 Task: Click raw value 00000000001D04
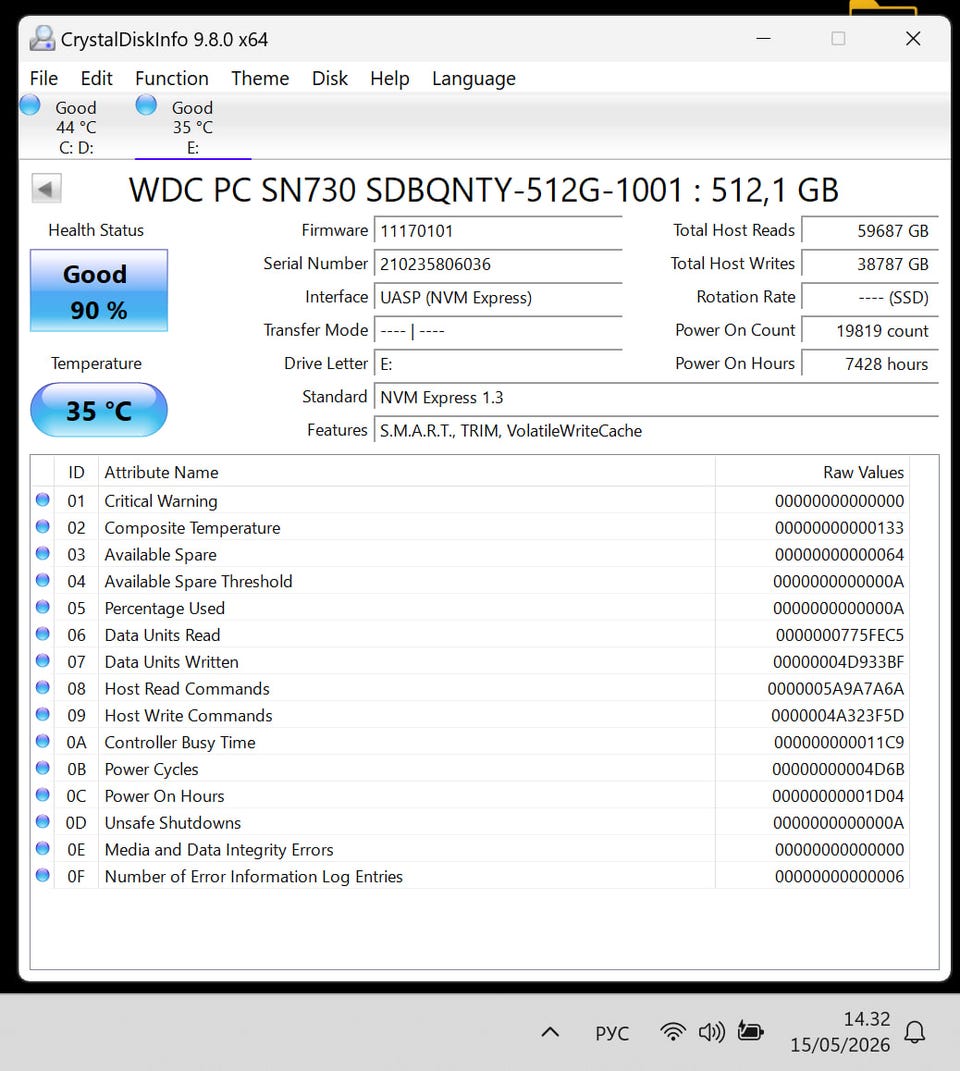(x=838, y=796)
